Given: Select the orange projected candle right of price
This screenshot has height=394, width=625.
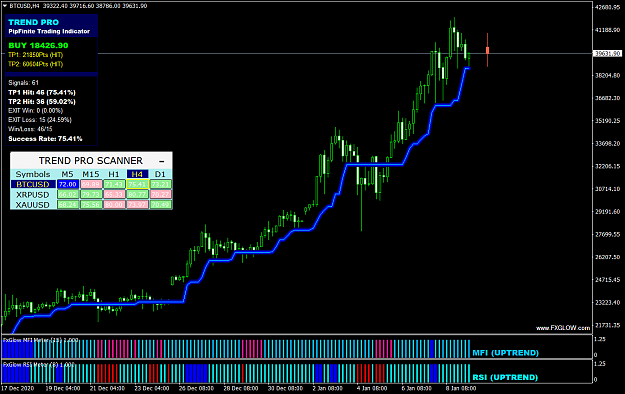Looking at the screenshot, I should 487,50.
